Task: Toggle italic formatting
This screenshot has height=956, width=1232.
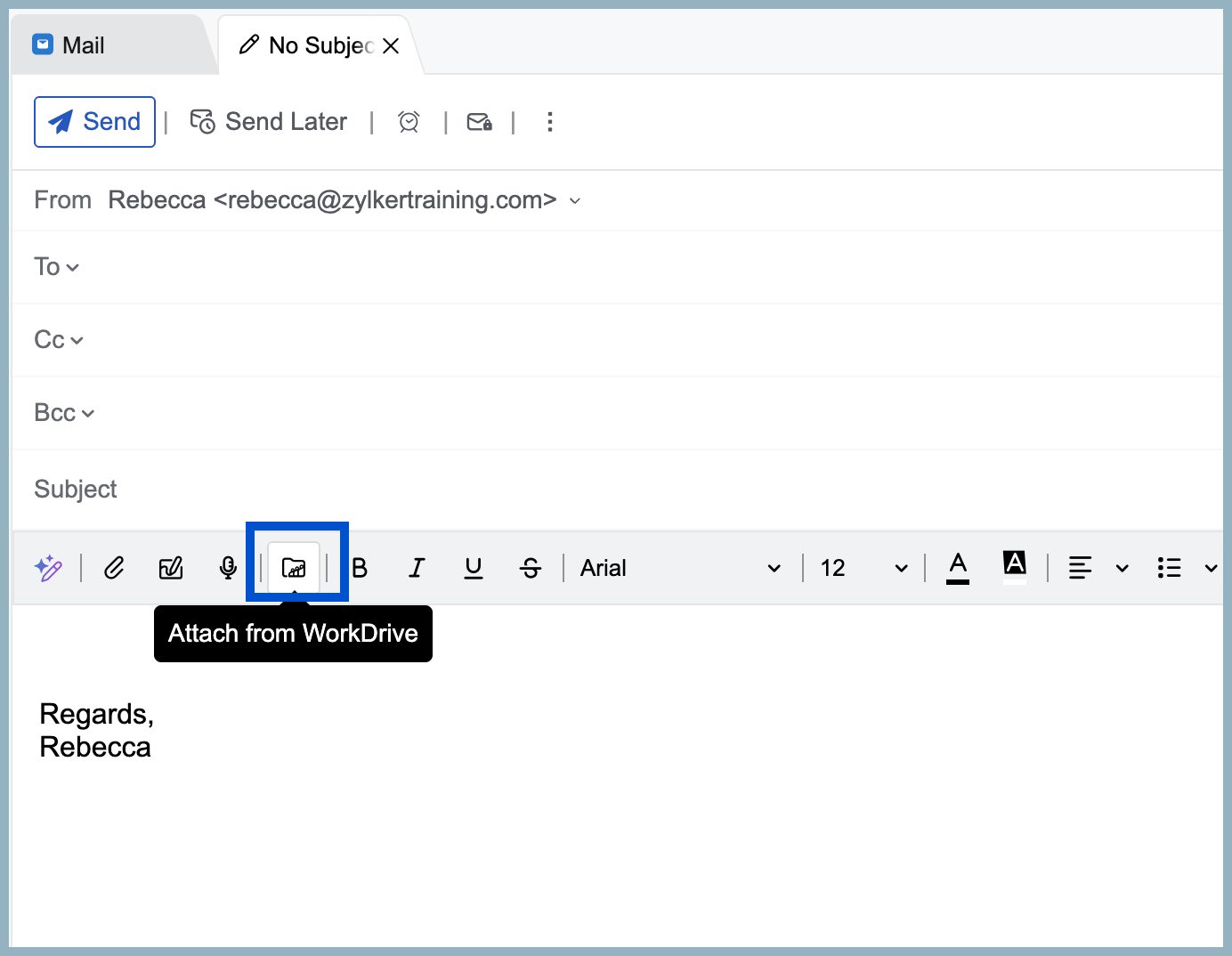Action: point(417,568)
